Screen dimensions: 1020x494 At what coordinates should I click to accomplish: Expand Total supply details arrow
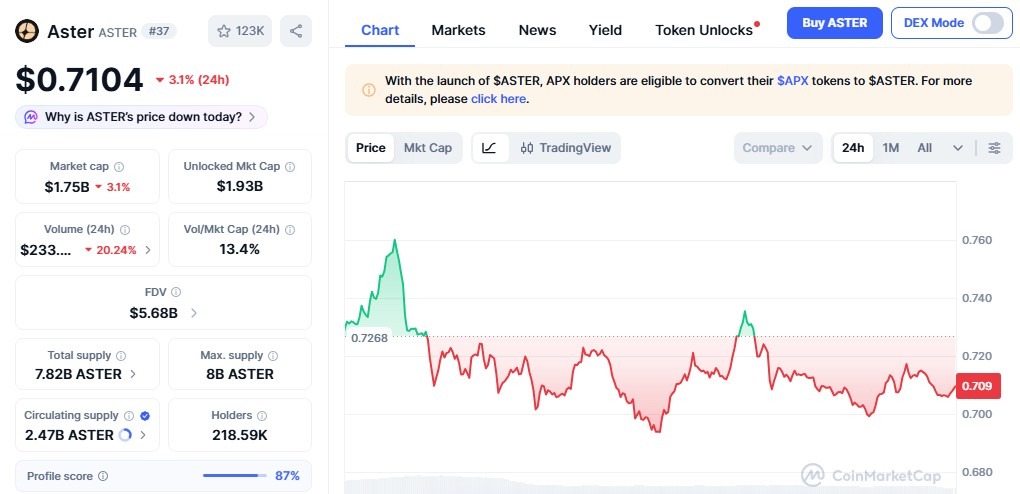tap(133, 374)
